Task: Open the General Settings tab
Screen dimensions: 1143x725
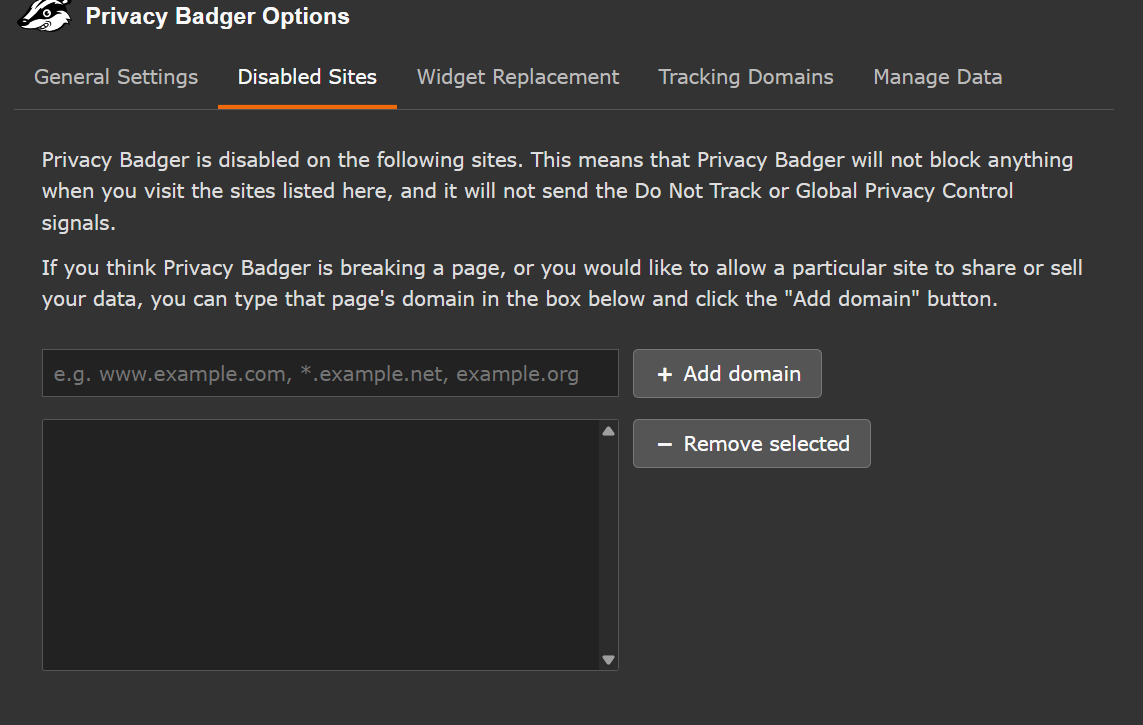Action: pos(116,77)
